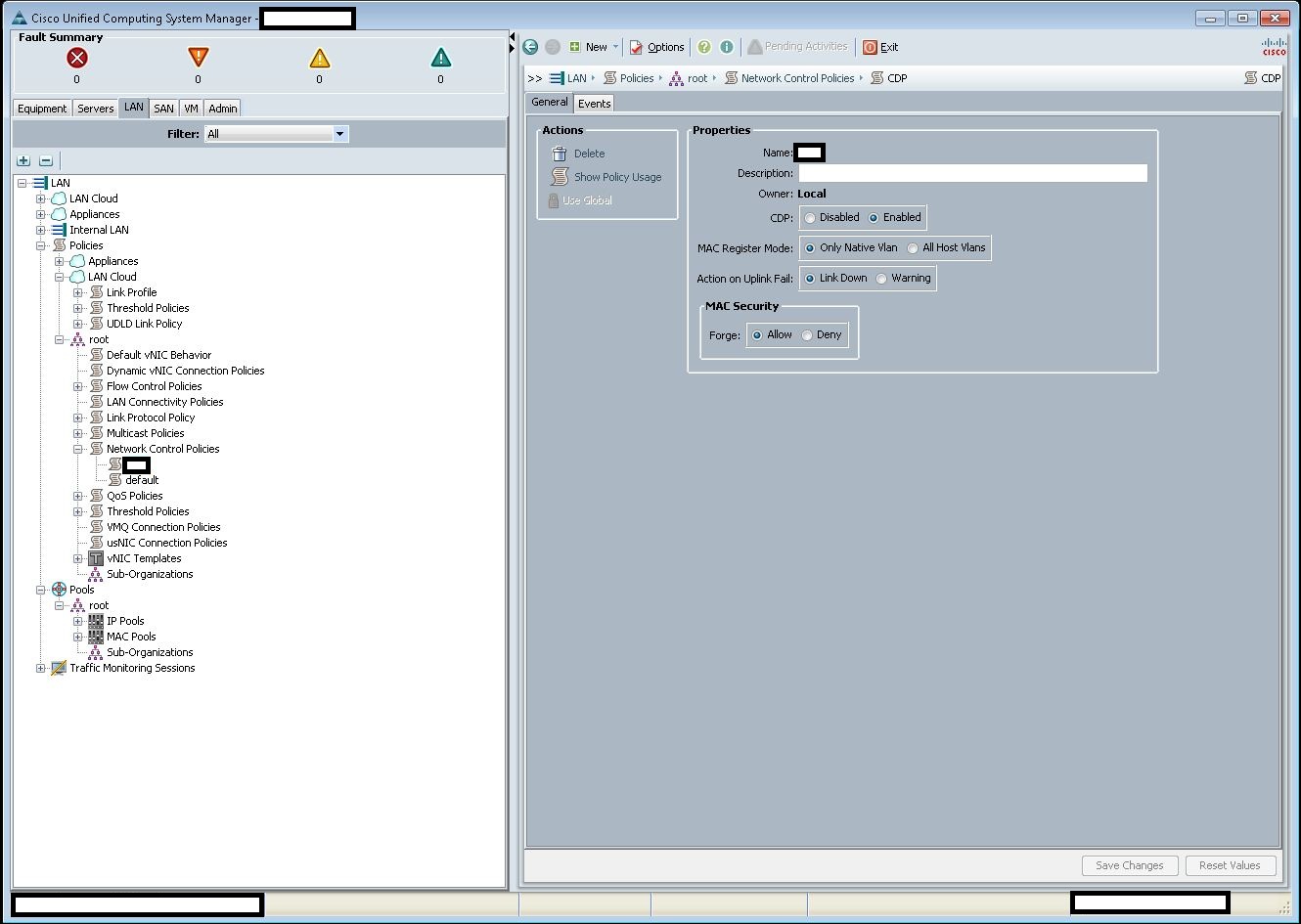This screenshot has width=1301, height=924.
Task: Open the Events tab
Action: click(594, 104)
